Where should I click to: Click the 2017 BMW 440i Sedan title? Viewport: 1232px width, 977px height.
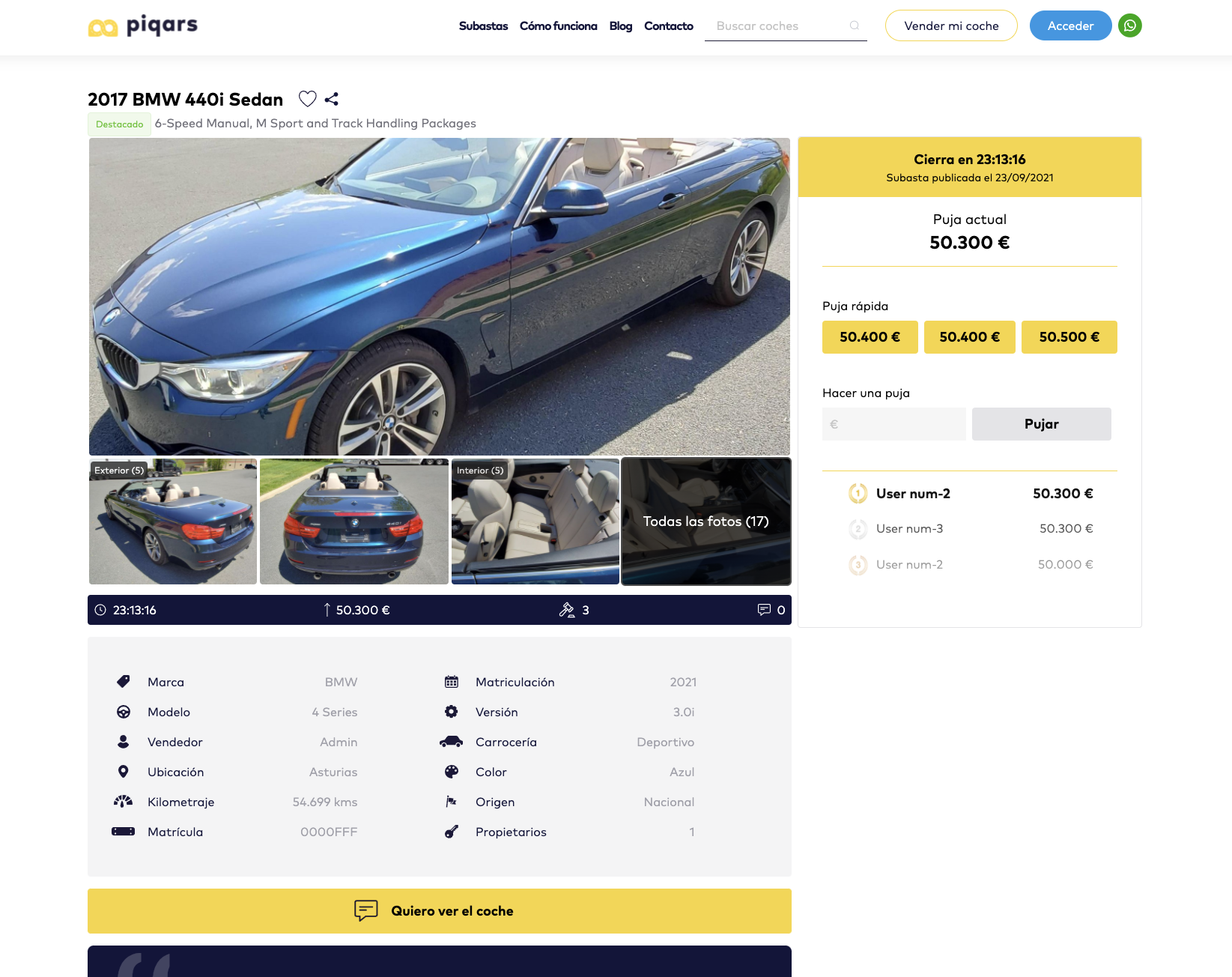186,100
